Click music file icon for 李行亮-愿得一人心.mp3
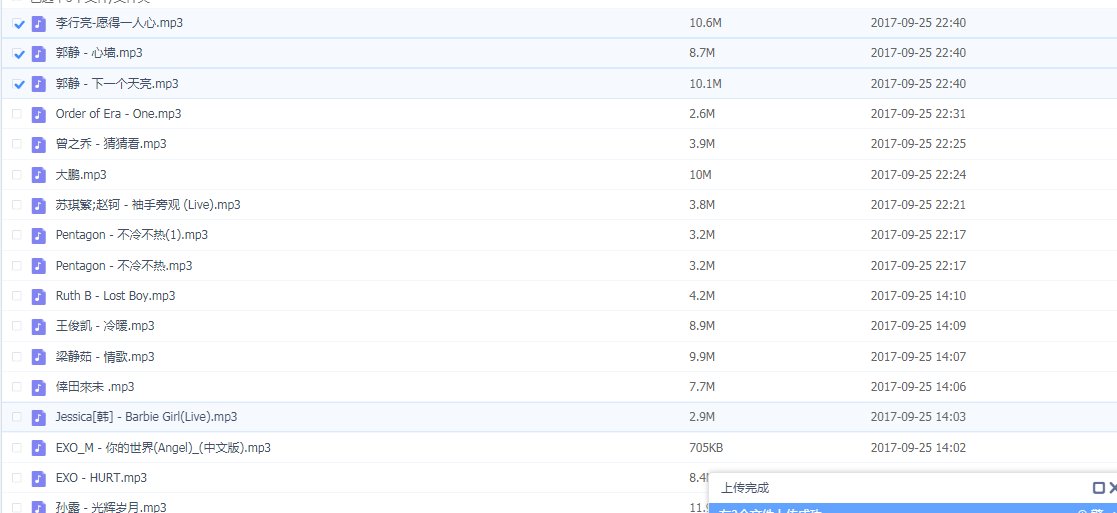Image resolution: width=1117 pixels, height=513 pixels. tap(39, 22)
